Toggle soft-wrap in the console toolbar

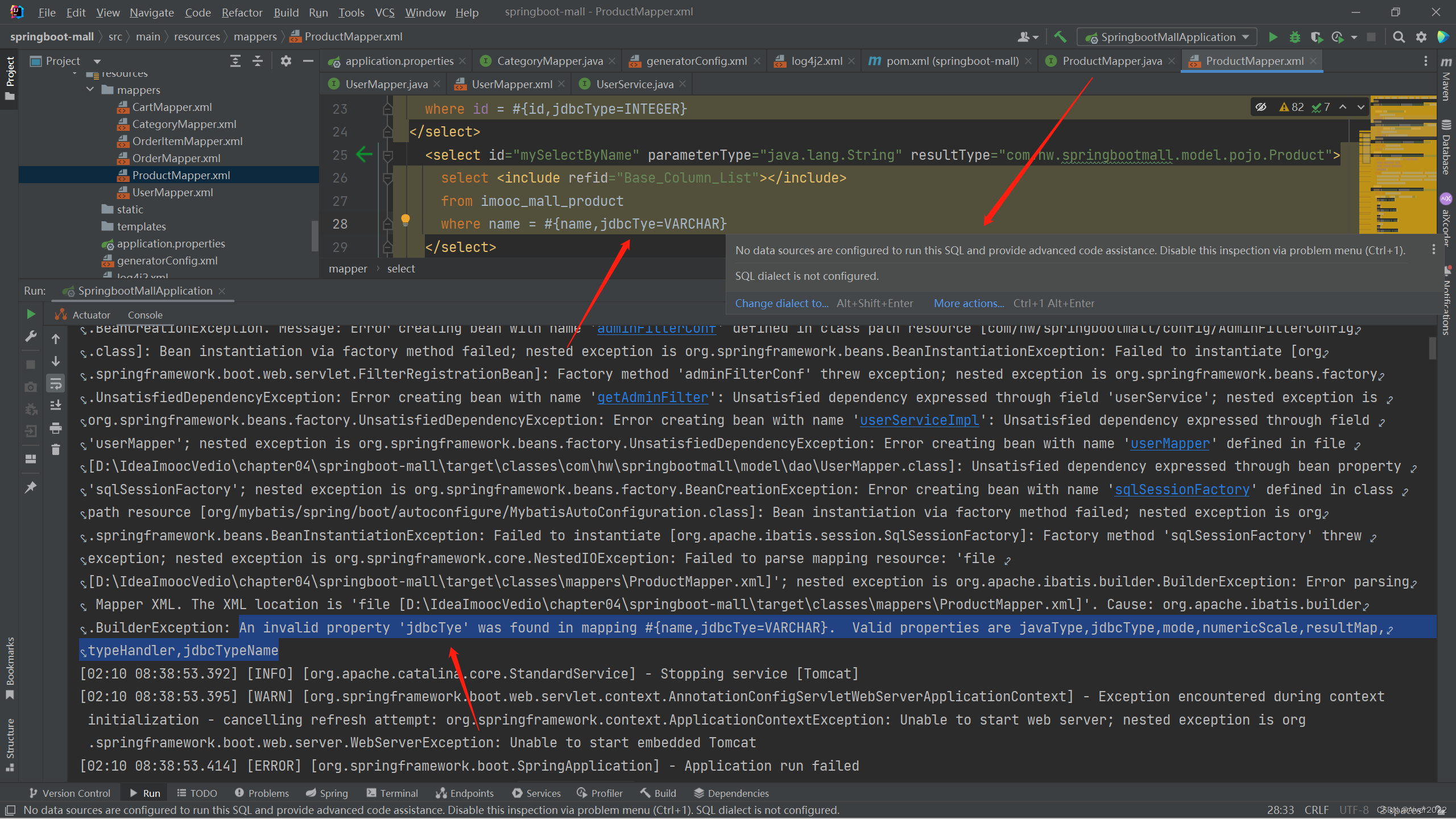(x=56, y=383)
